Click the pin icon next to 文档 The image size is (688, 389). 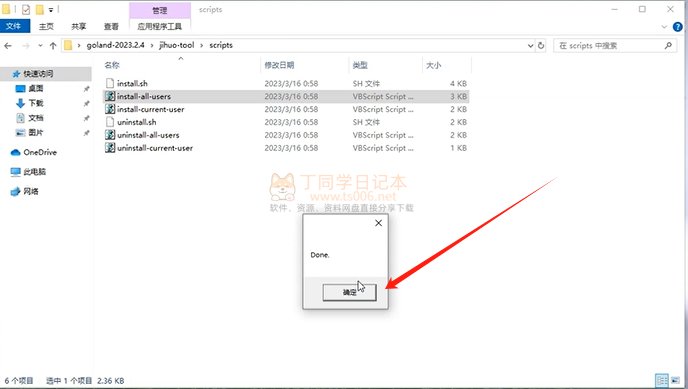[86, 118]
